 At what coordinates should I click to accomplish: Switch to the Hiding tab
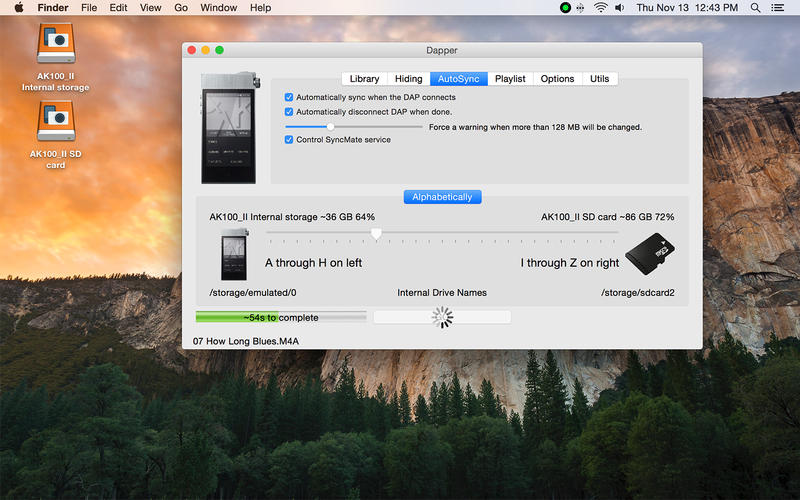click(408, 79)
